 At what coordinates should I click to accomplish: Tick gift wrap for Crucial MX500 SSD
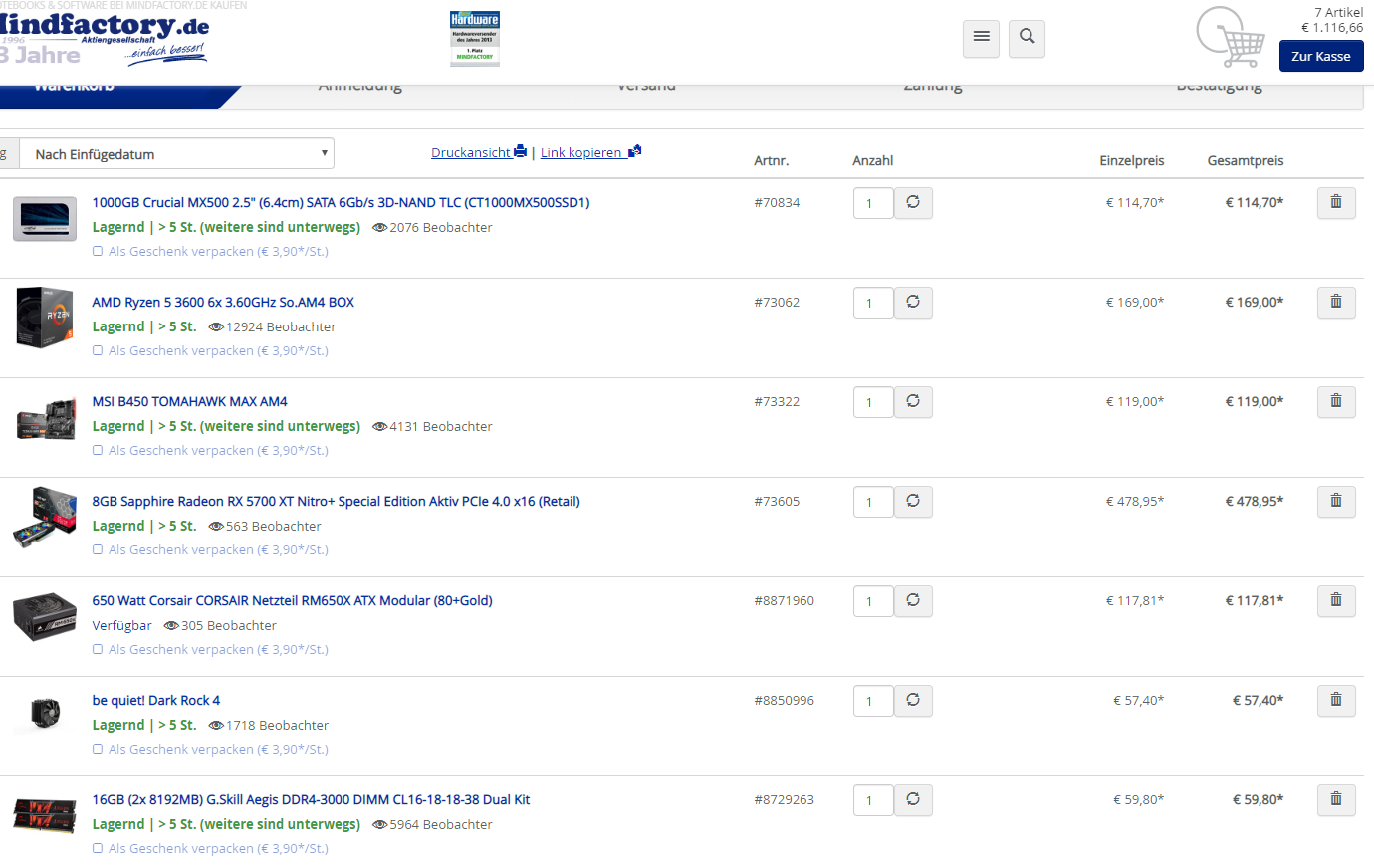click(x=98, y=252)
